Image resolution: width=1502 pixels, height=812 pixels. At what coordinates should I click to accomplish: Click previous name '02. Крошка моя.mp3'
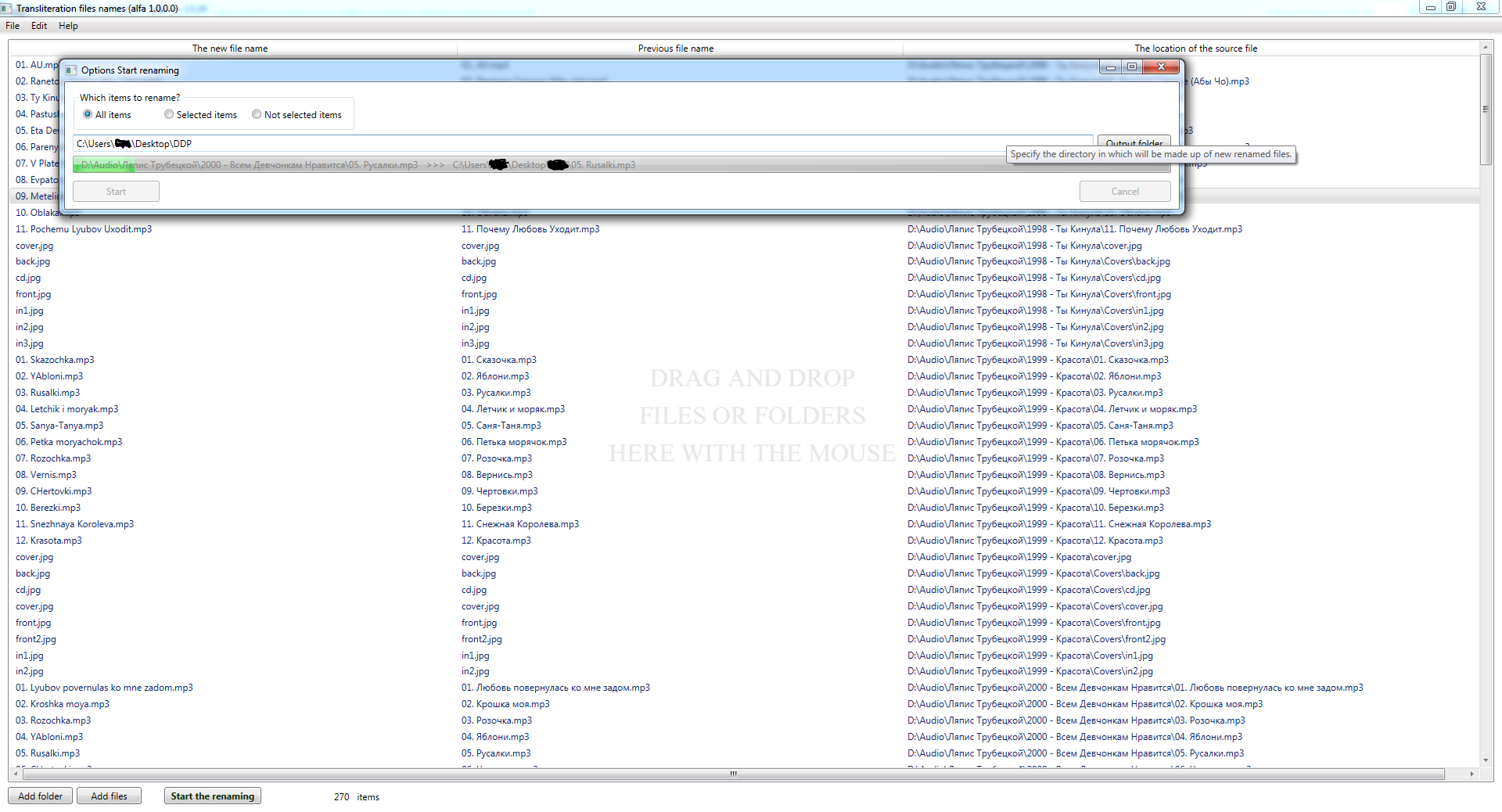point(505,704)
